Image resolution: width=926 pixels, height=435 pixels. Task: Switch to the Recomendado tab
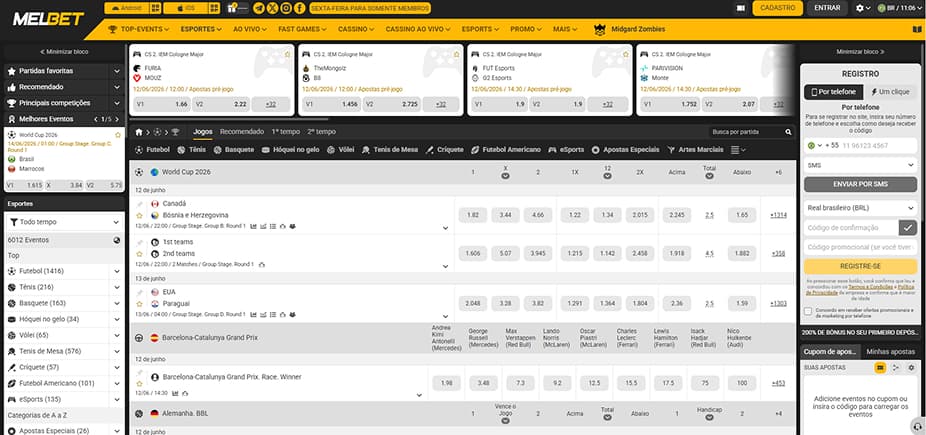[242, 132]
